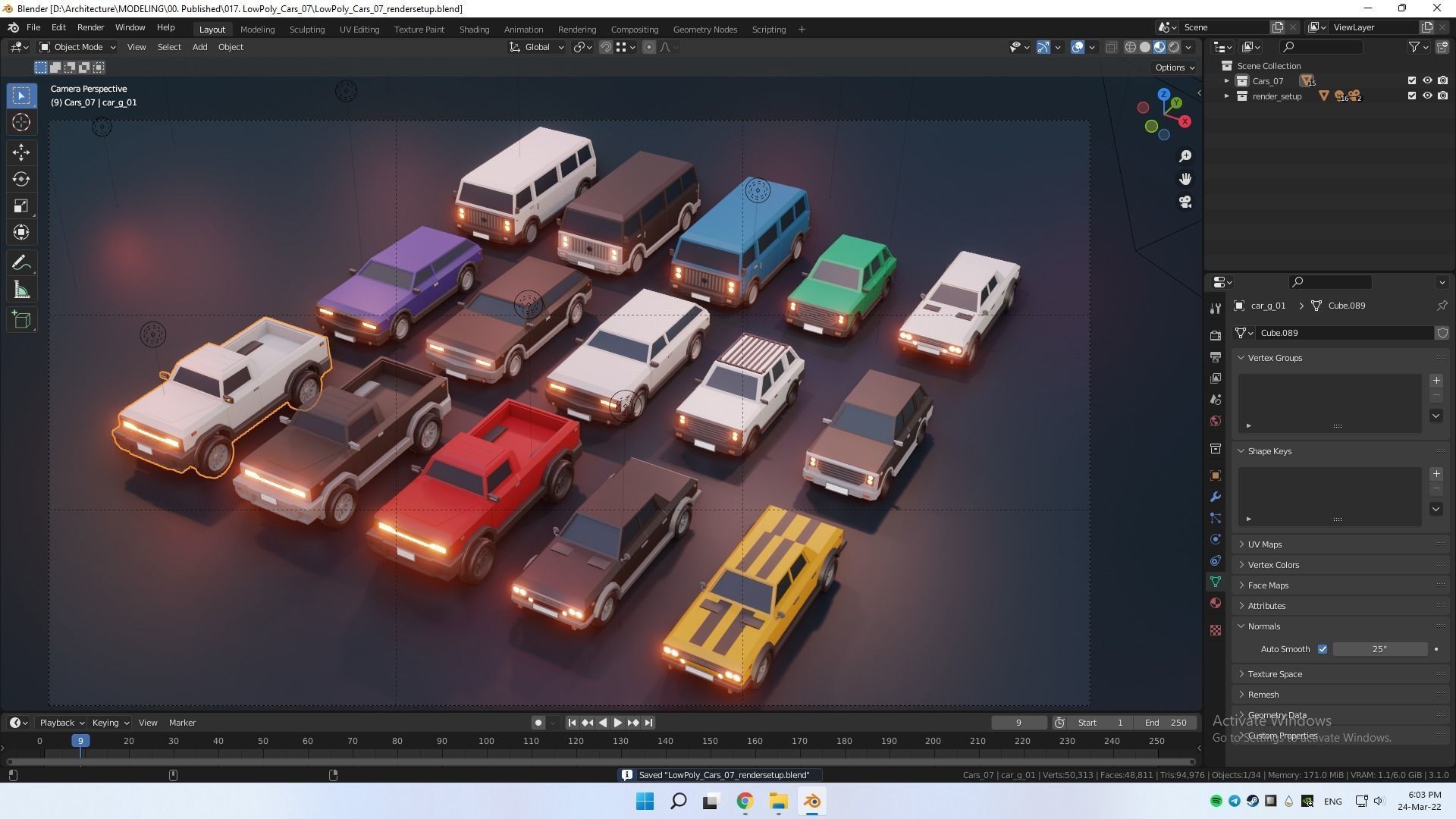The image size is (1456, 819).
Task: Open the Output properties tab
Action: pyautogui.click(x=1216, y=356)
